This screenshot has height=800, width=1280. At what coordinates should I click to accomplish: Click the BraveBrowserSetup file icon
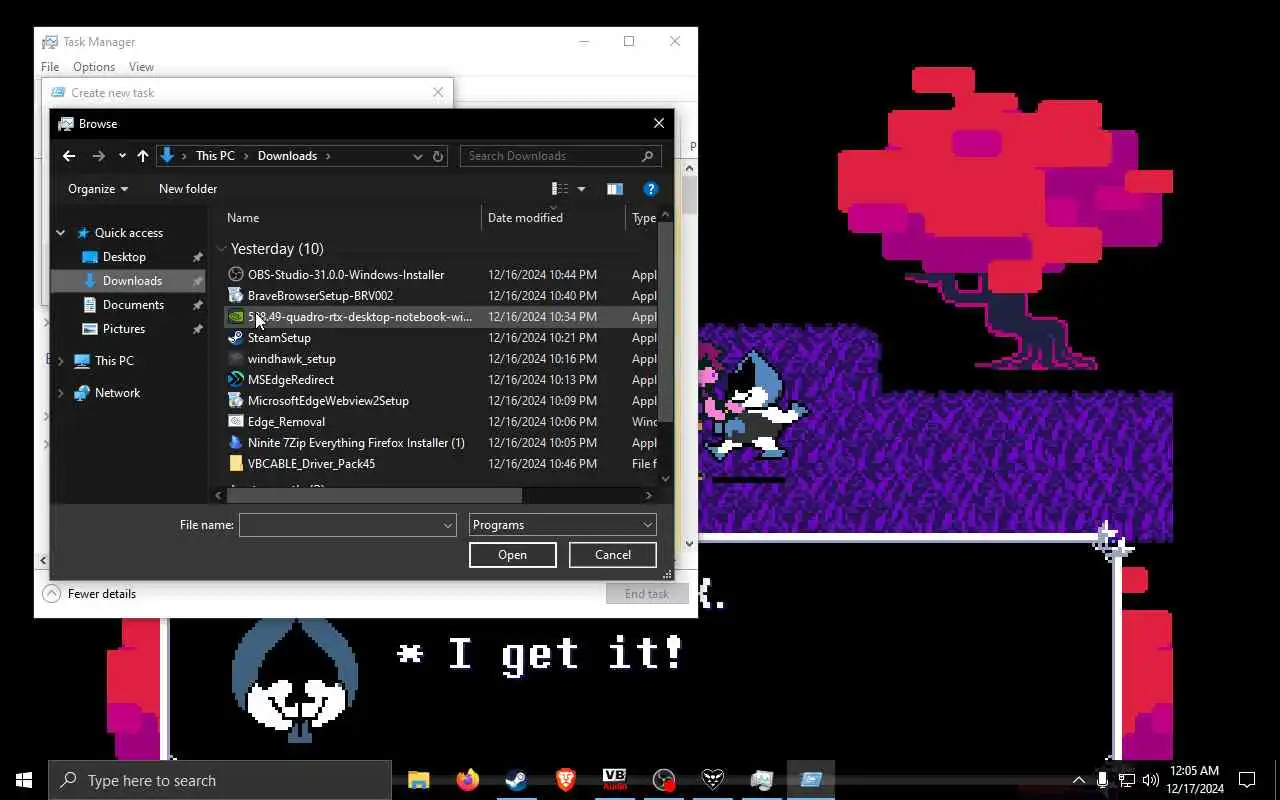point(236,295)
